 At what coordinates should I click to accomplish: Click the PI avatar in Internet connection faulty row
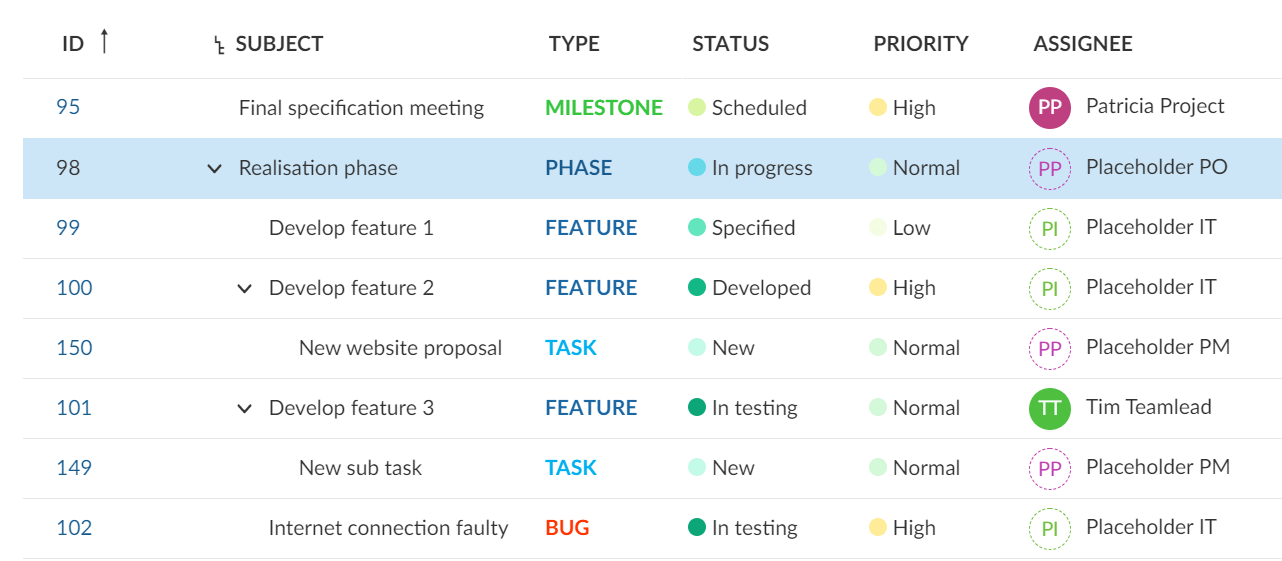[x=1049, y=528]
